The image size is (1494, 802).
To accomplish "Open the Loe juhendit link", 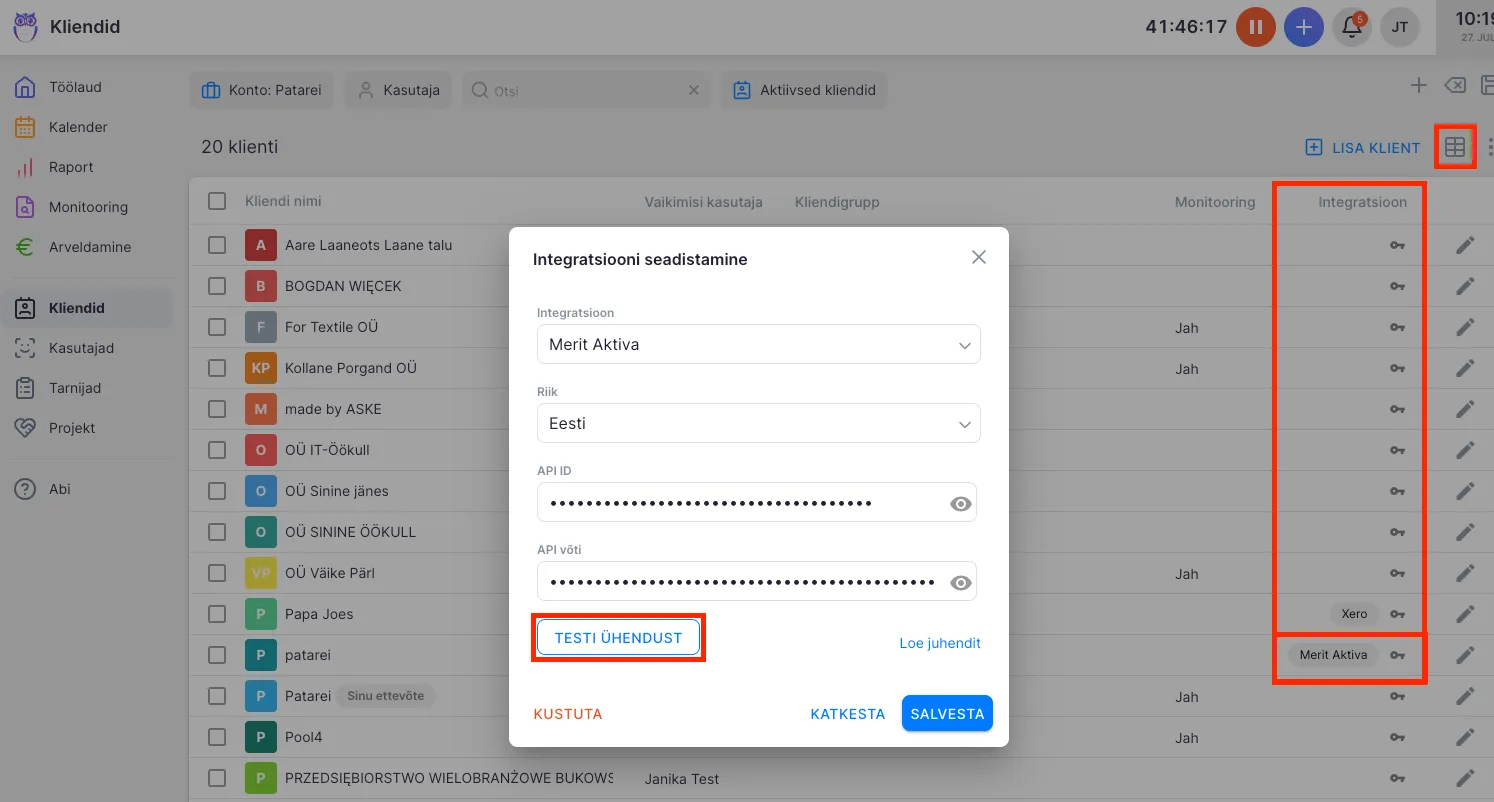I will 939,643.
